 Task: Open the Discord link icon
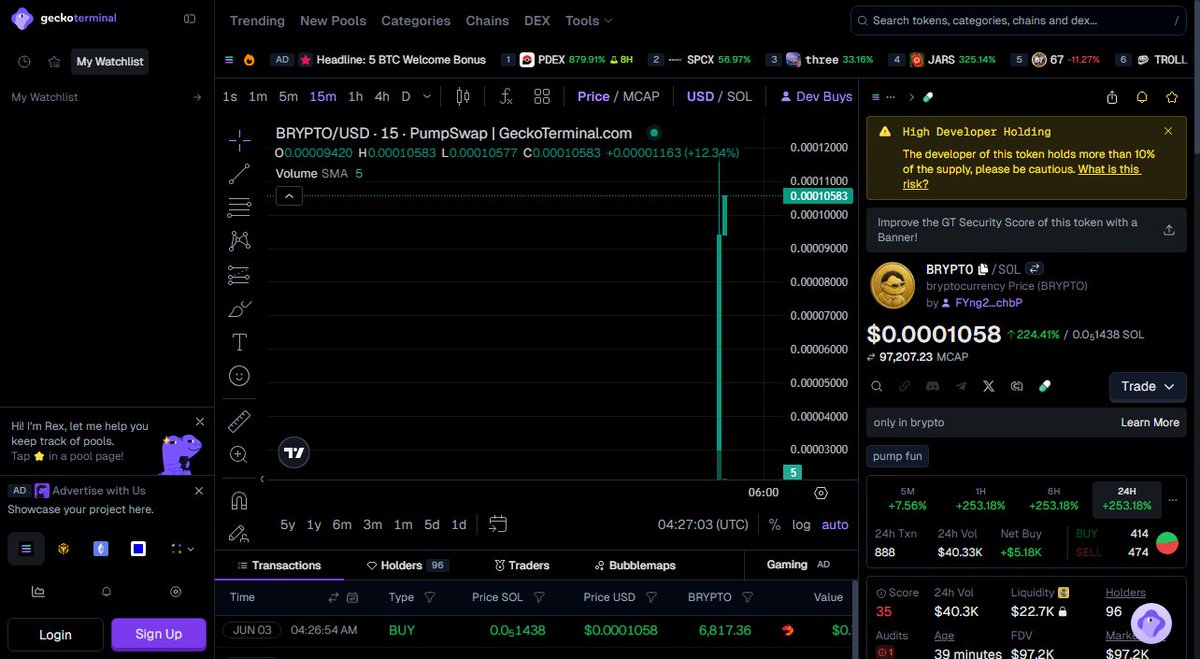[x=932, y=386]
